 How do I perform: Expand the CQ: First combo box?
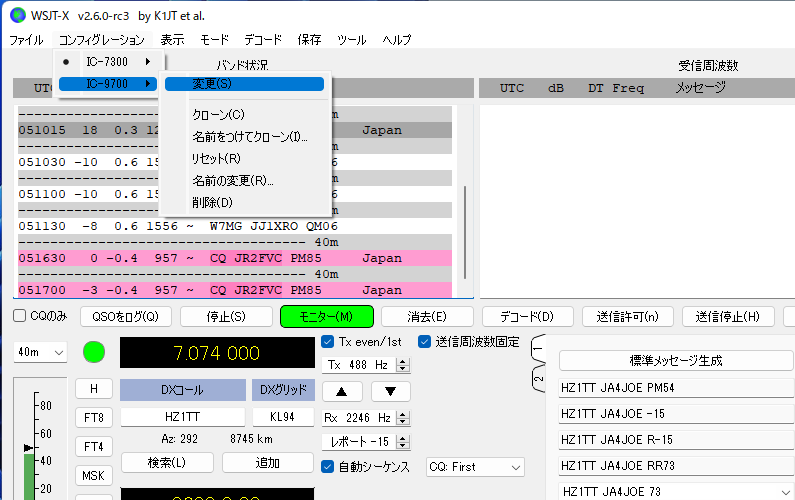click(x=475, y=467)
